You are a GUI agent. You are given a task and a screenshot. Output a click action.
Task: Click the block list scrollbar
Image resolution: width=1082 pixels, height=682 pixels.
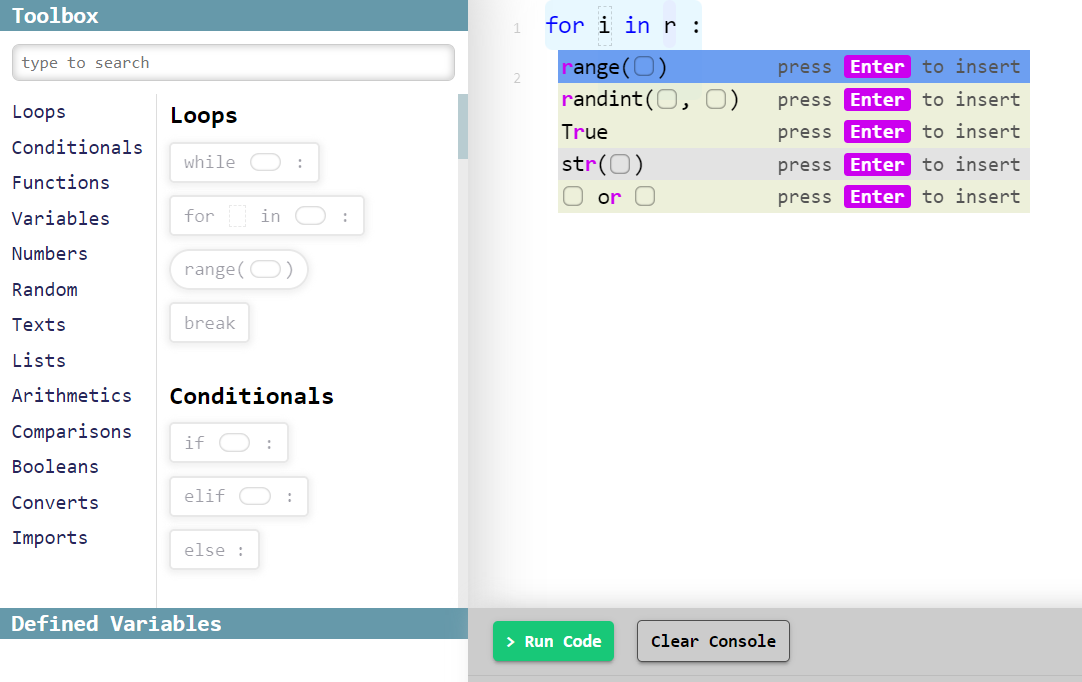(461, 127)
